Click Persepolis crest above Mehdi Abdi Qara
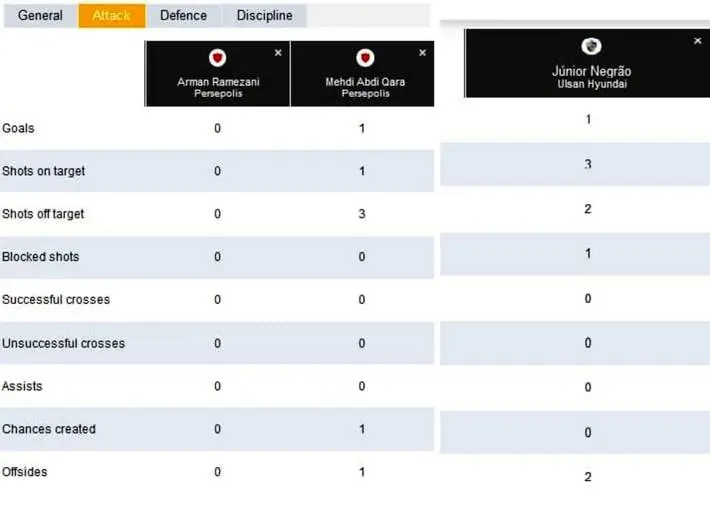The image size is (710, 516). [365, 58]
